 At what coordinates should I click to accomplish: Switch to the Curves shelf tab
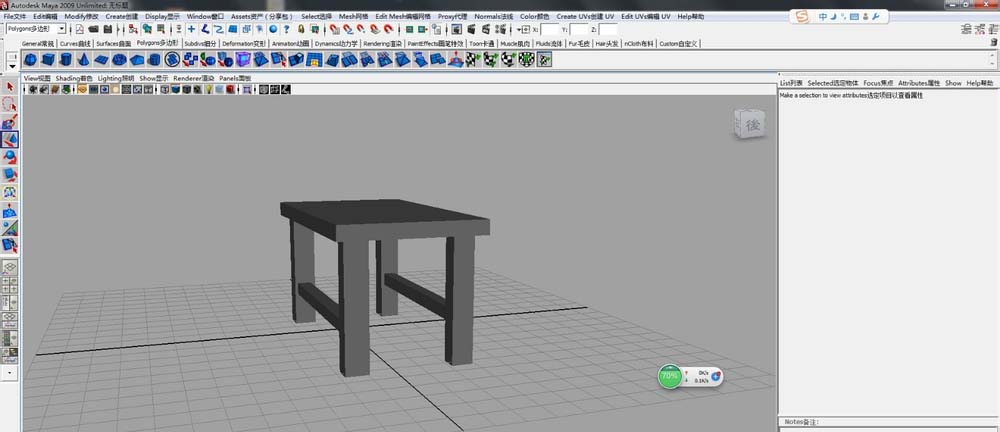tap(75, 43)
